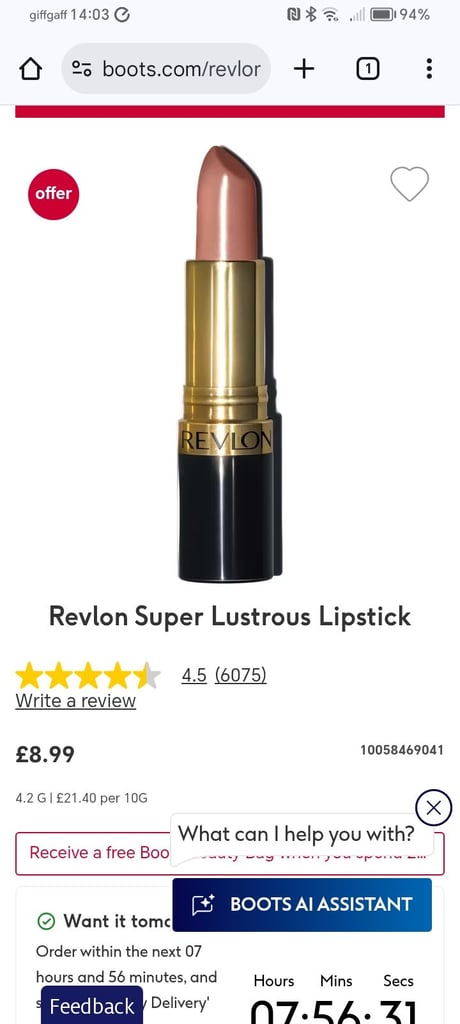460x1024 pixels.
Task: Tap the 'What can I help you with?' bubble
Action: coord(296,834)
